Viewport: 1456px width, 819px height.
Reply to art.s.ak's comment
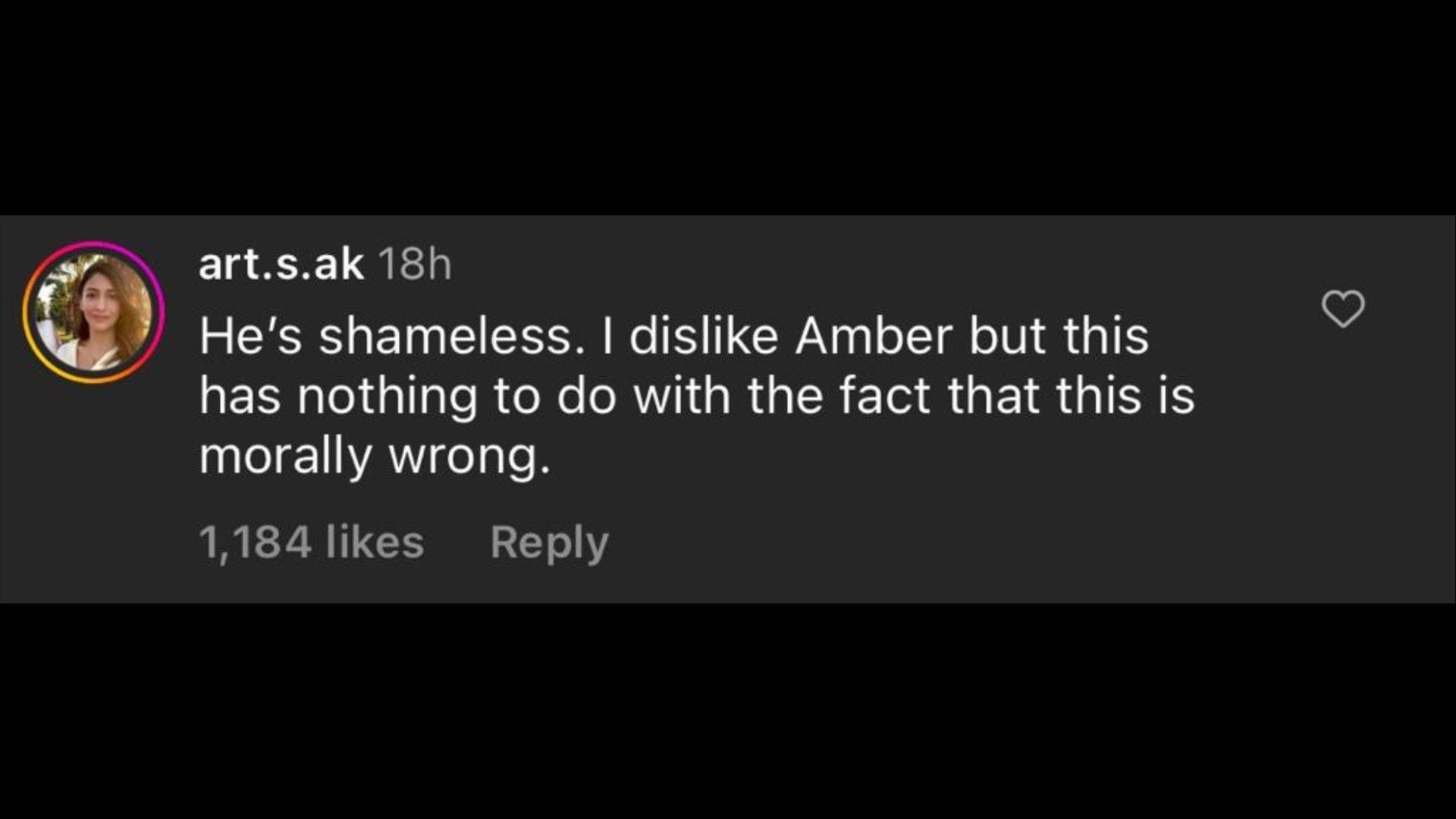coord(548,540)
